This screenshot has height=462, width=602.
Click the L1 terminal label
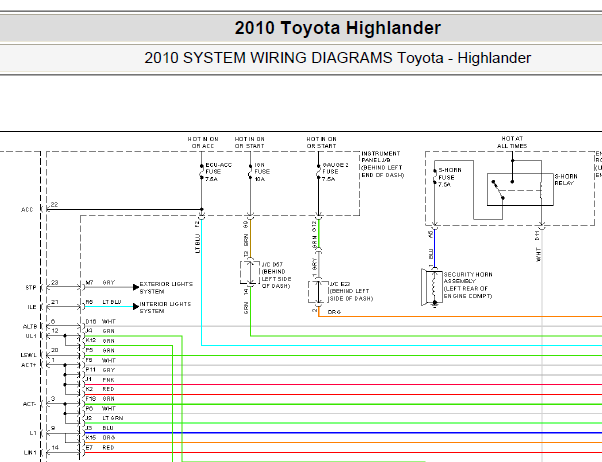click(x=33, y=433)
